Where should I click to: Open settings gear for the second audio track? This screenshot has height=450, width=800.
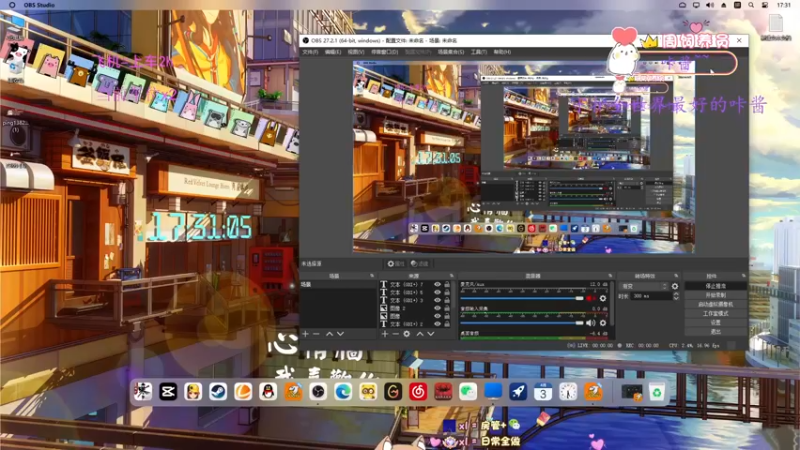tap(603, 323)
